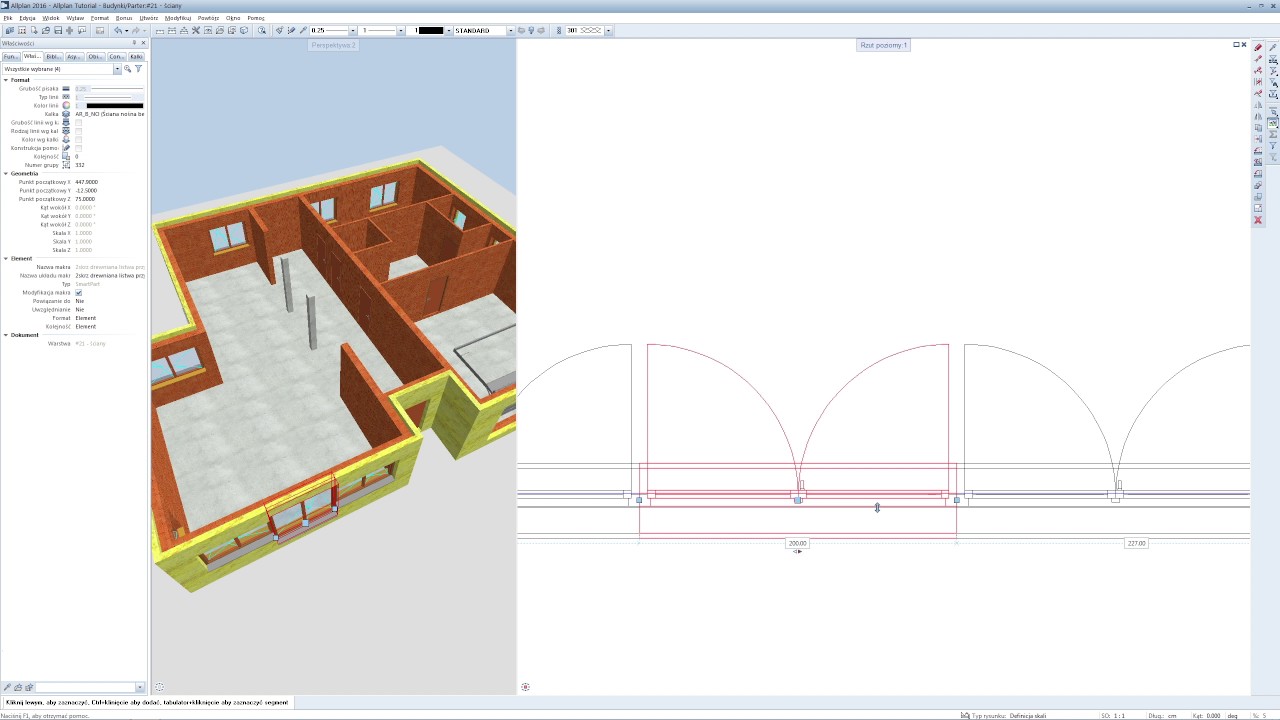The image size is (1280, 720).
Task: Collapse the Element section
Action: coord(5,259)
